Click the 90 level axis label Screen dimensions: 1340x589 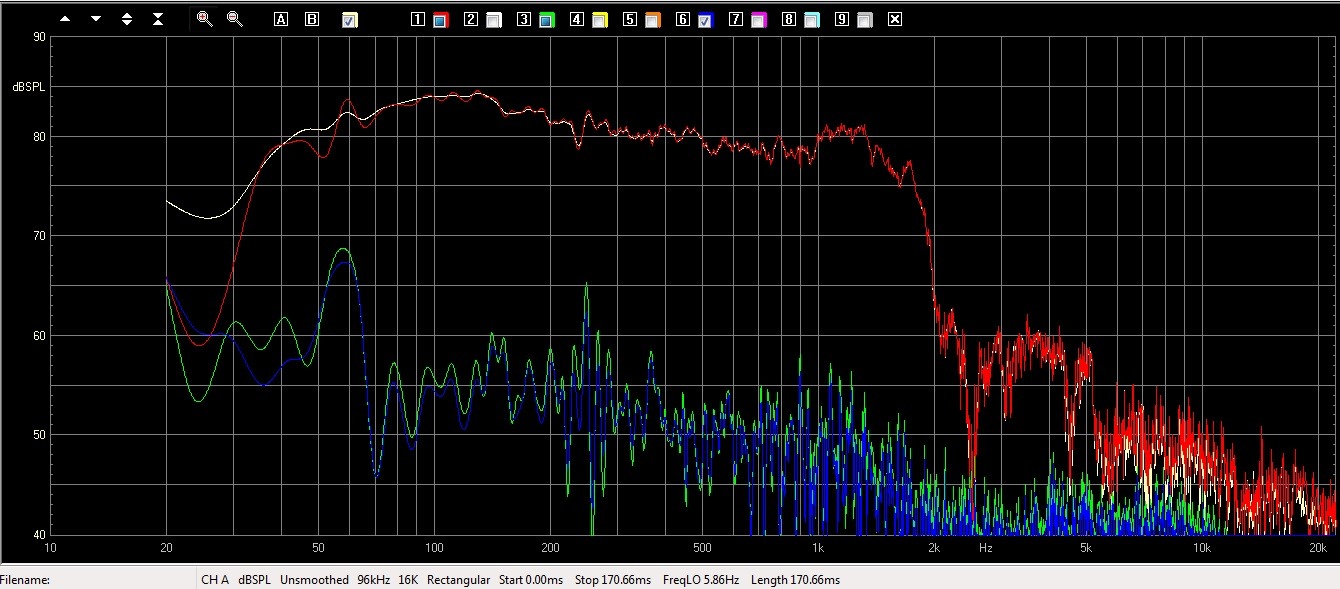point(39,37)
